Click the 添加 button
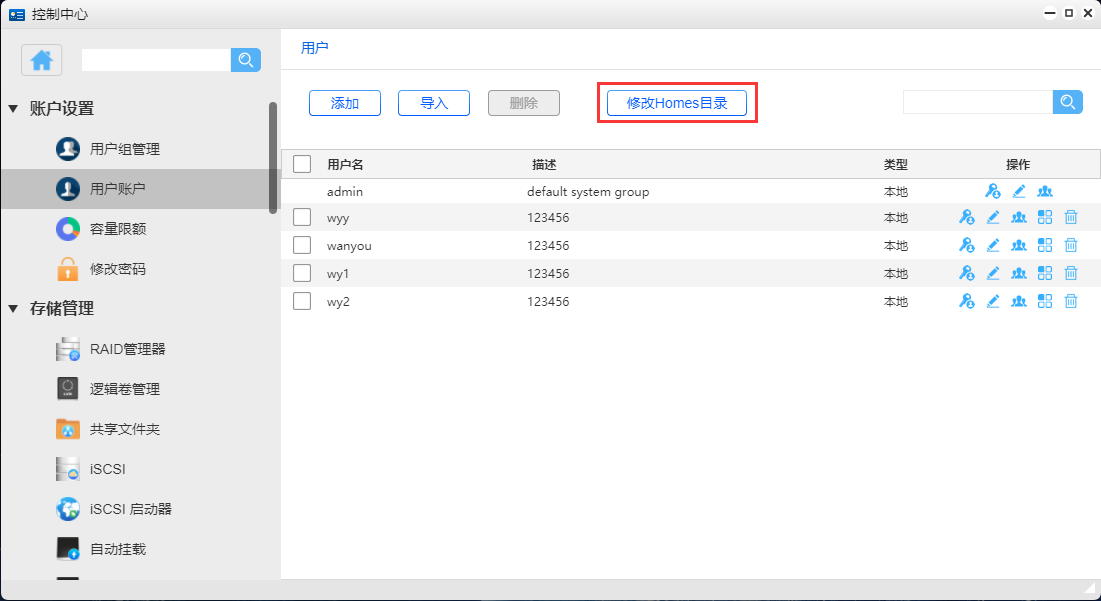The width and height of the screenshot is (1101, 601). [x=345, y=103]
